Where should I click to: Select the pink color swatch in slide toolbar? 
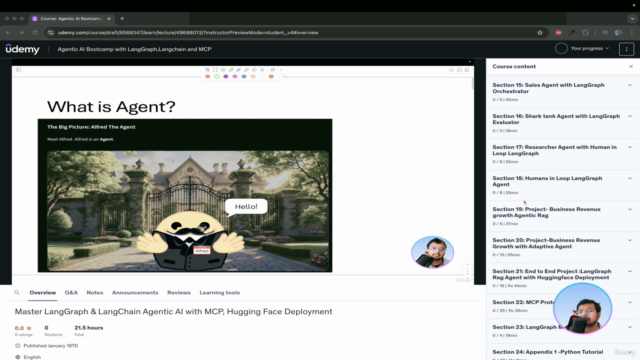pos(235,76)
